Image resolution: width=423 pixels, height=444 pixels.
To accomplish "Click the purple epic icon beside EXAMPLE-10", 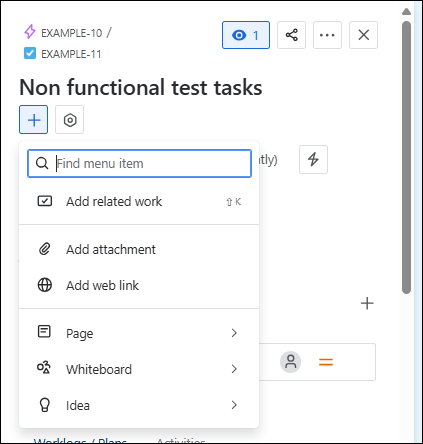I will (30, 32).
